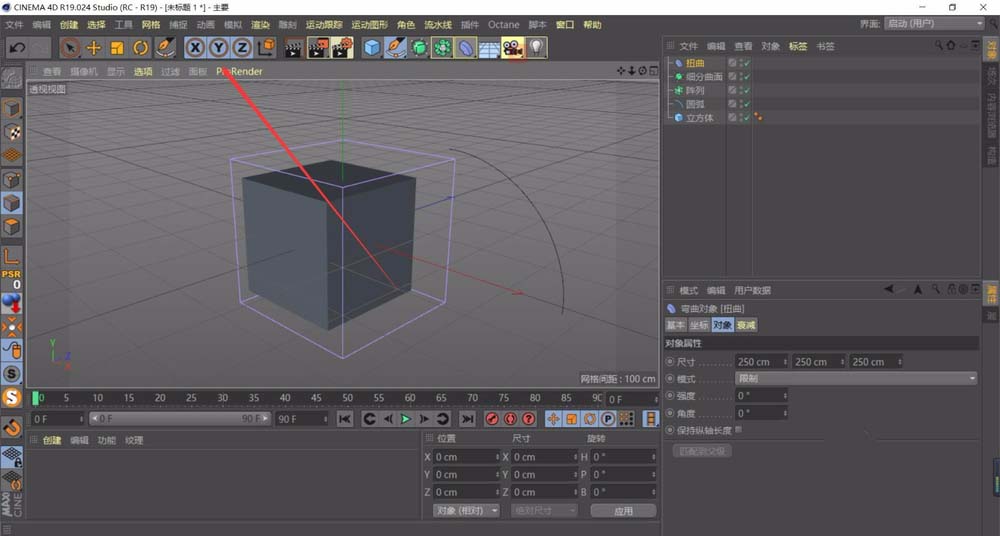Open the 渲染 menu
This screenshot has height=536, width=1000.
[x=260, y=25]
